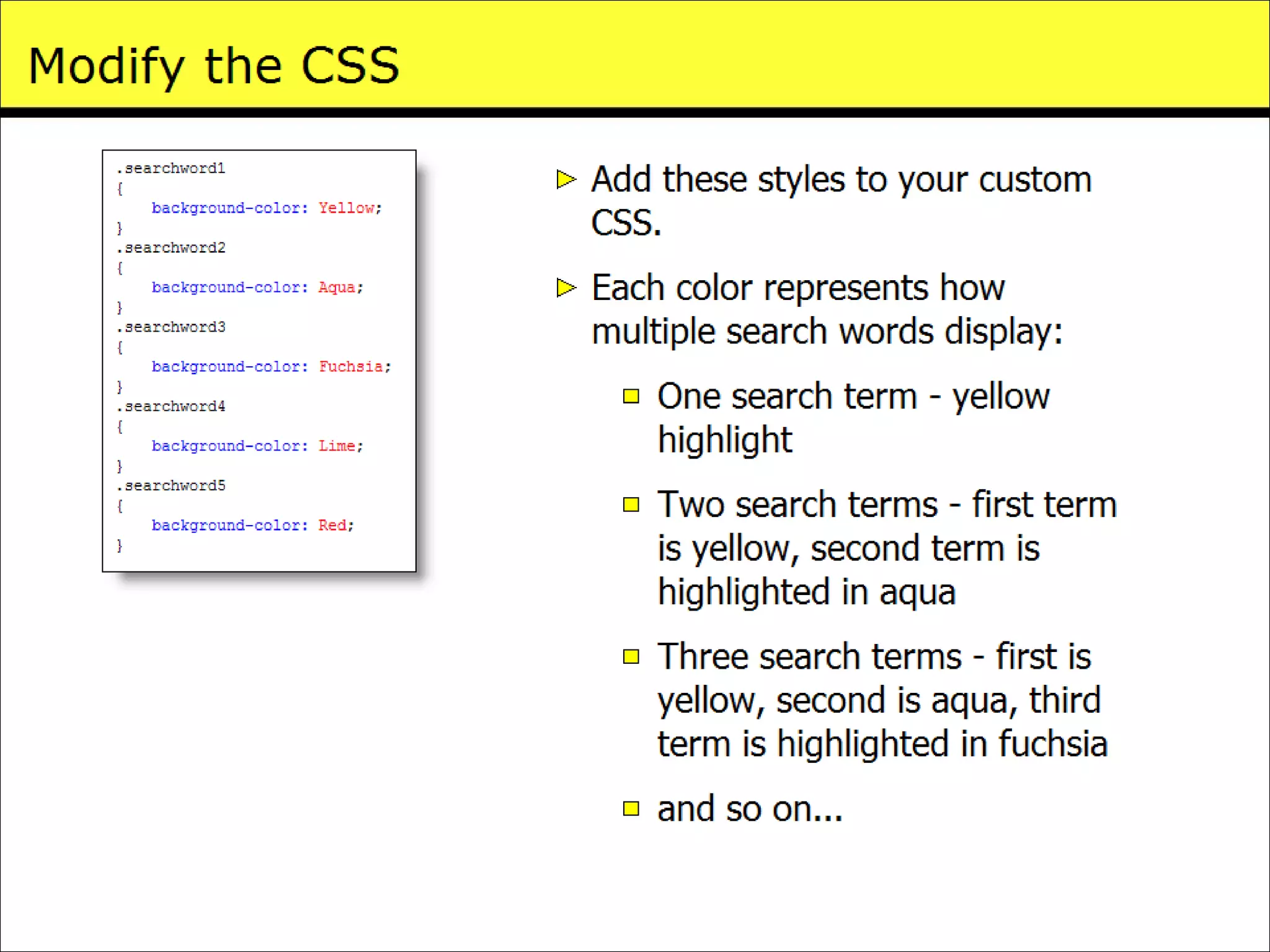Click the .searchword4 selector in code
Viewport: 1270px width, 952px height.
pyautogui.click(x=171, y=407)
